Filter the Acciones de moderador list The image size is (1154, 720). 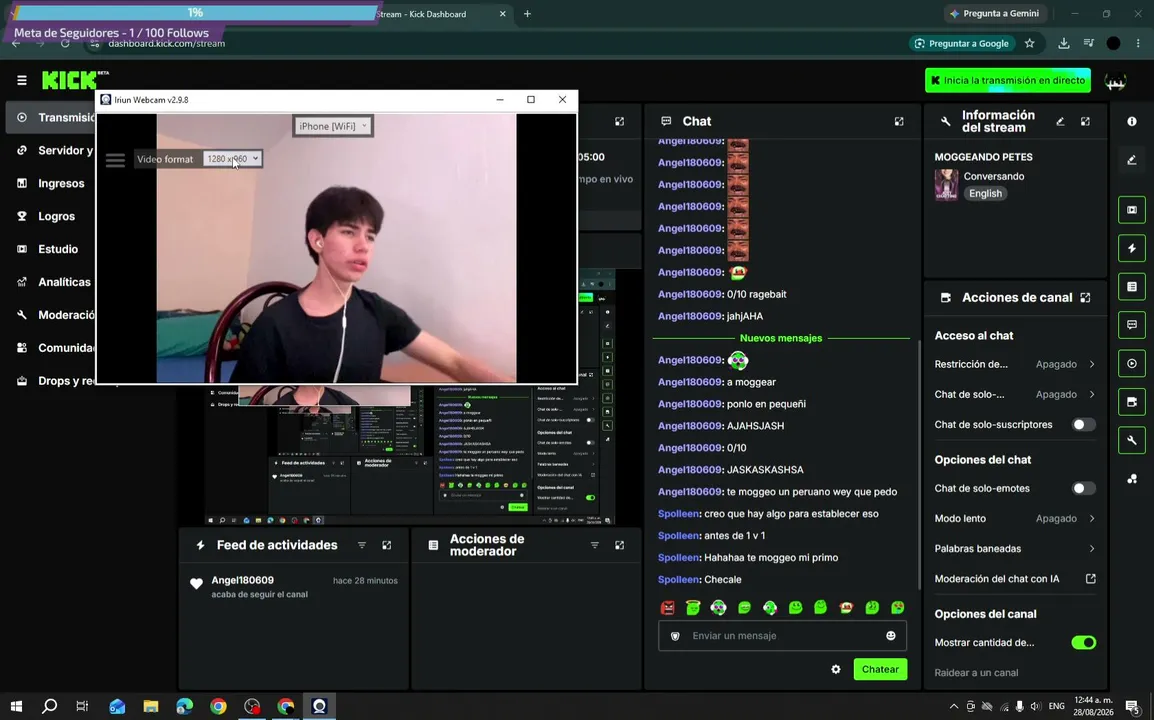pyautogui.click(x=595, y=545)
